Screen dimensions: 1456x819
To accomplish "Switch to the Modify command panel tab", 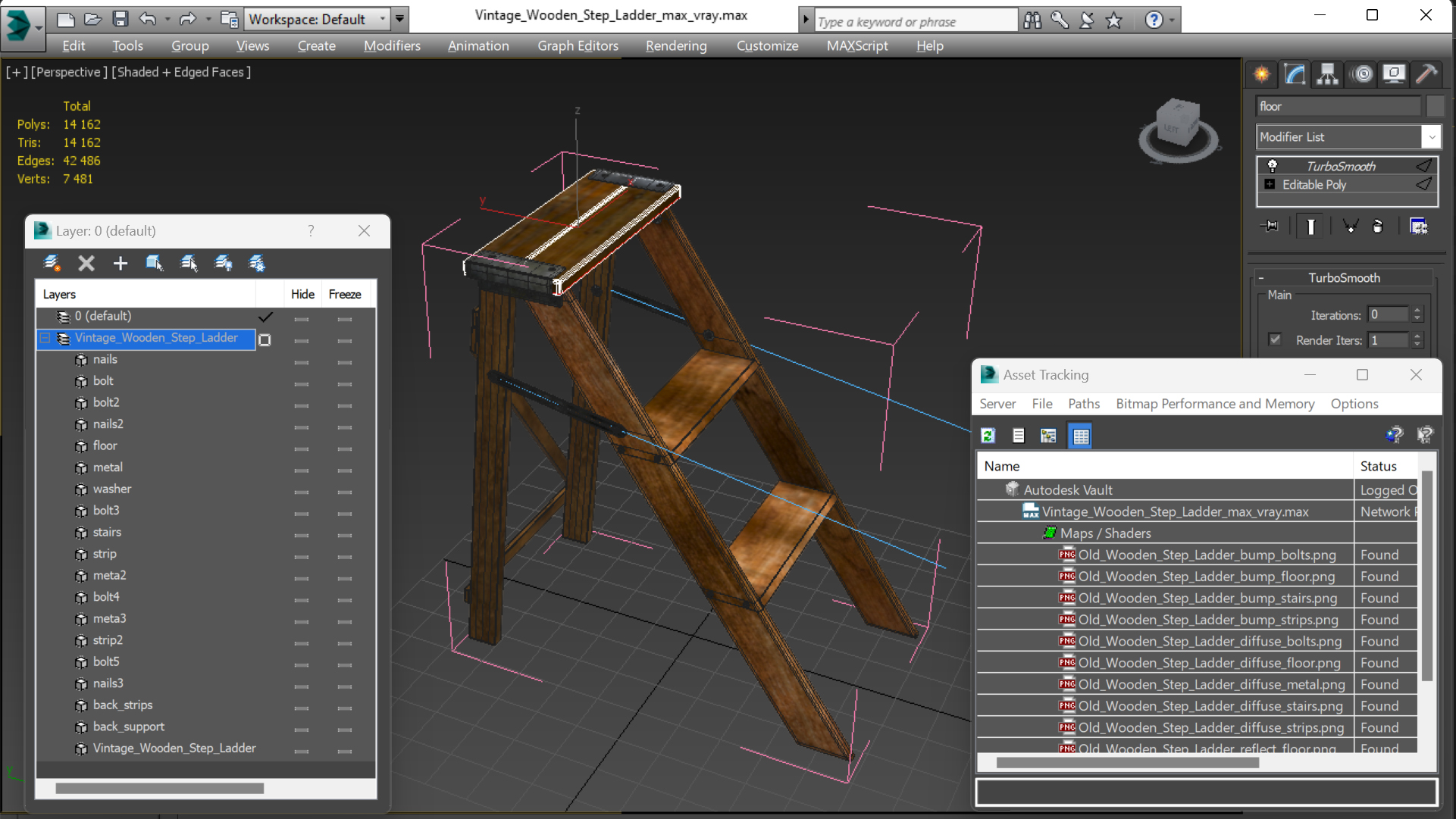I will coord(1295,74).
